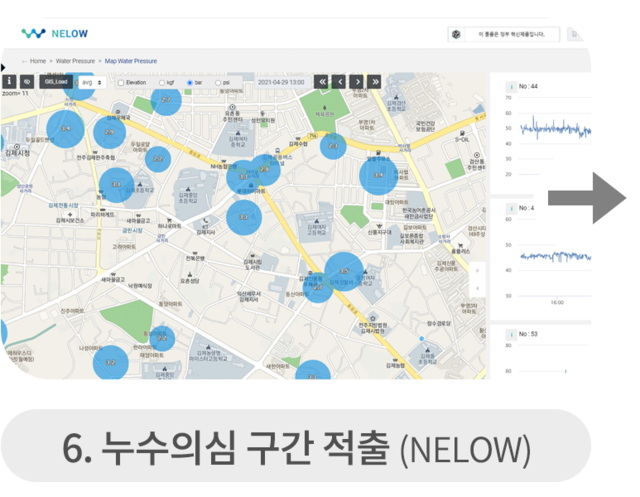640x497 pixels.
Task: Enable the Elevation checkbox
Action: (121, 83)
